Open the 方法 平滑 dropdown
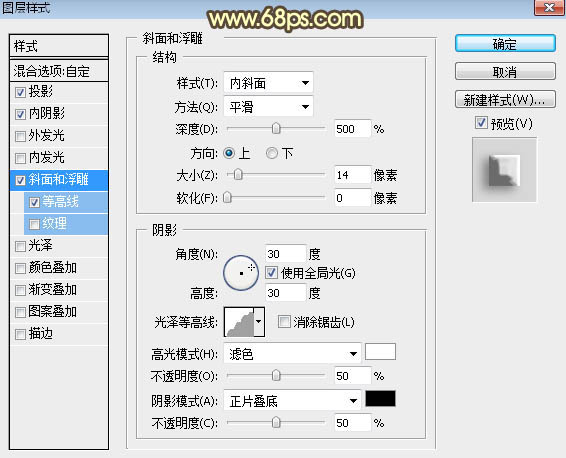Screen dimensions: 566x458 point(268,107)
